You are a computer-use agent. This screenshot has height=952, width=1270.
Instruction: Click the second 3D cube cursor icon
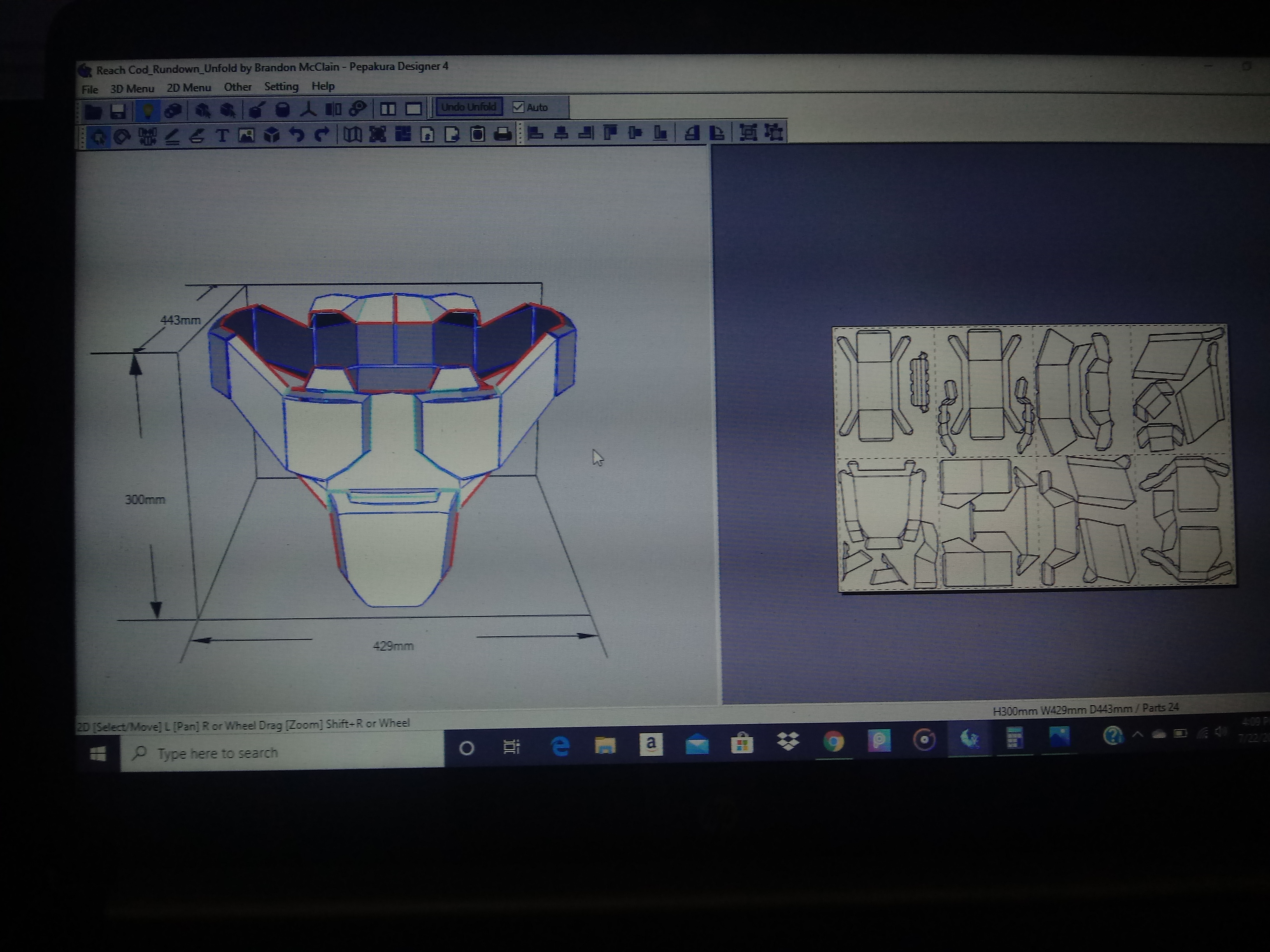[228, 110]
